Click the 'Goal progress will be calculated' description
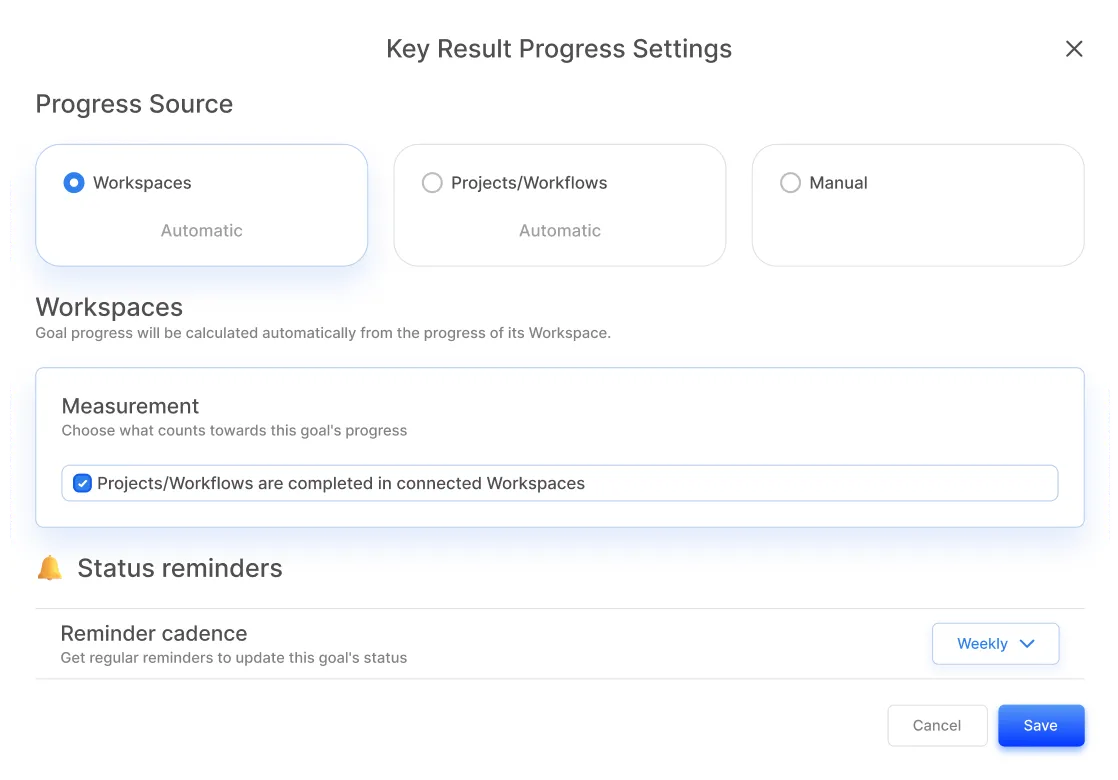The width and height of the screenshot is (1118, 780). pyautogui.click(x=323, y=333)
